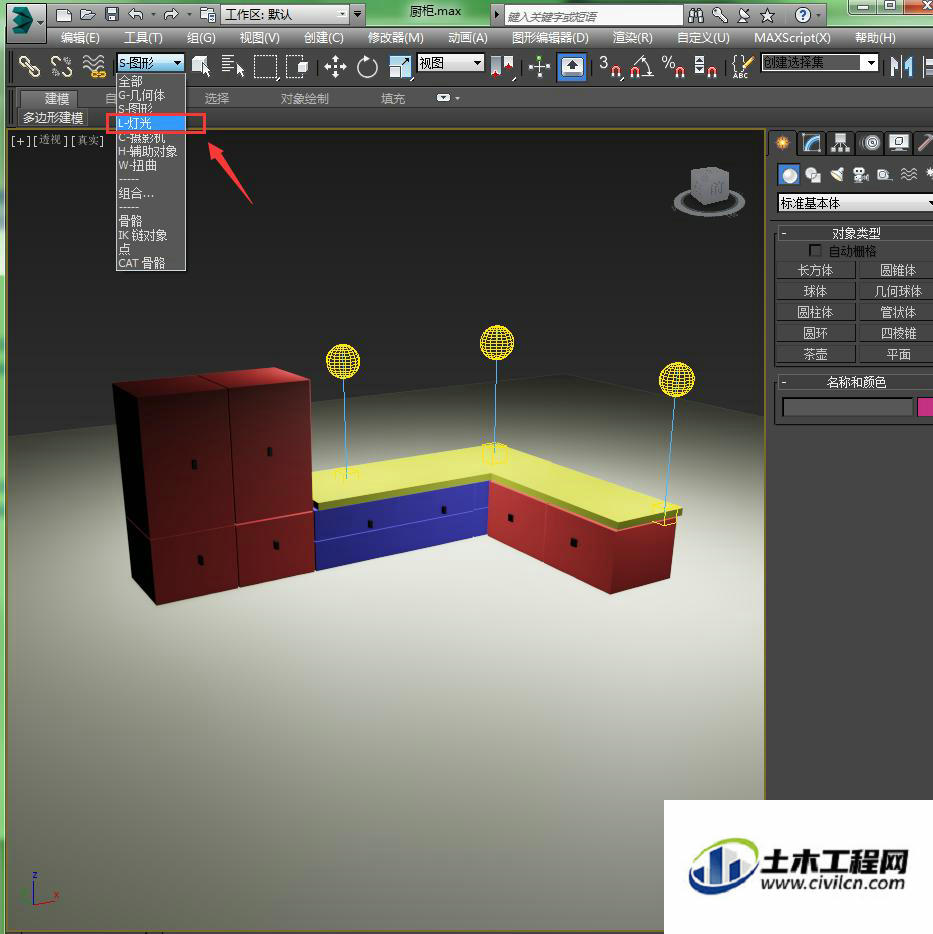Open the Modify panel tab

[x=811, y=143]
